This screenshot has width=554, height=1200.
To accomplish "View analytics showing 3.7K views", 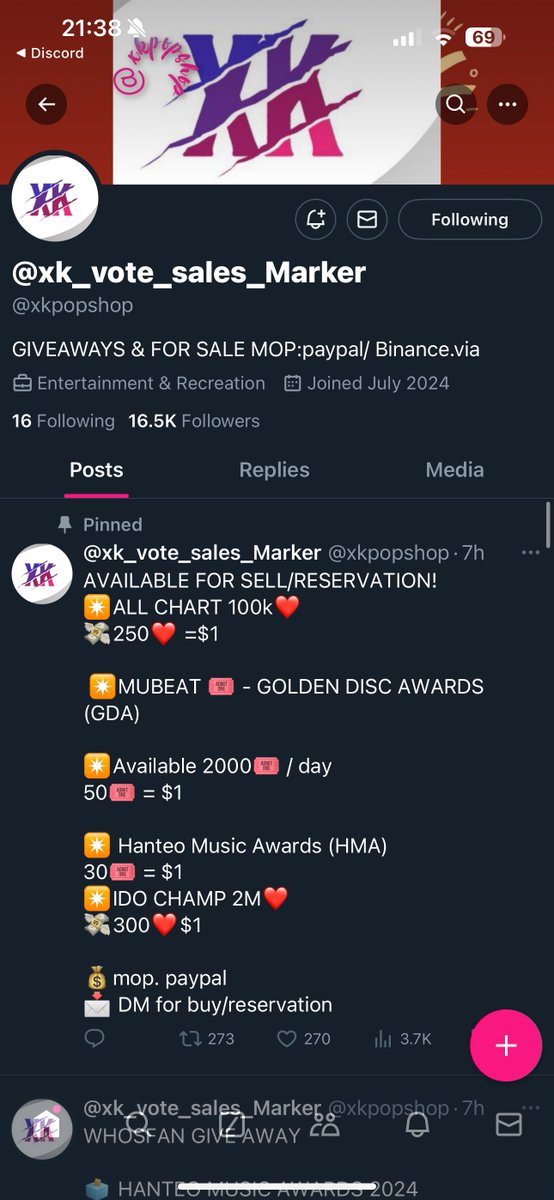I will pos(402,1039).
